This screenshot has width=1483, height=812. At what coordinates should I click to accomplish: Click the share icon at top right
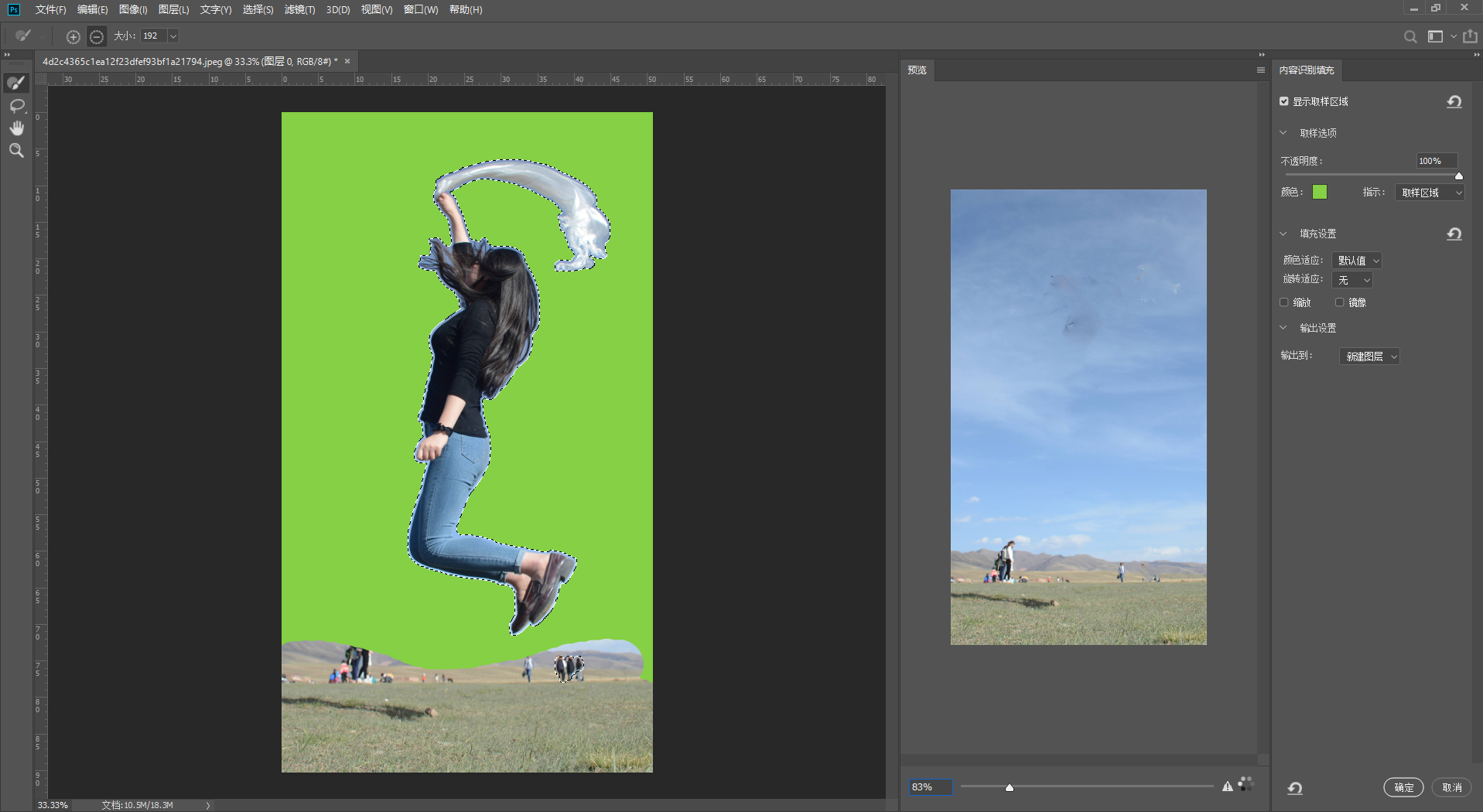point(1470,36)
